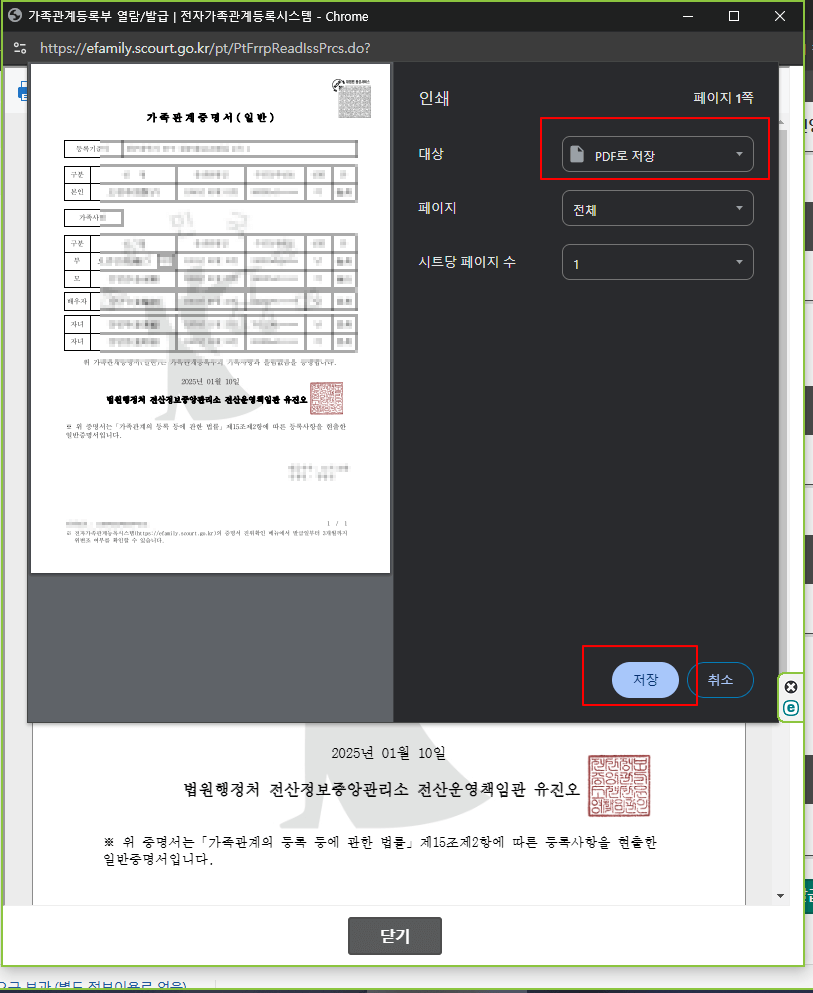The width and height of the screenshot is (813, 993).
Task: Click the floating 'e' extension icon
Action: (x=790, y=708)
